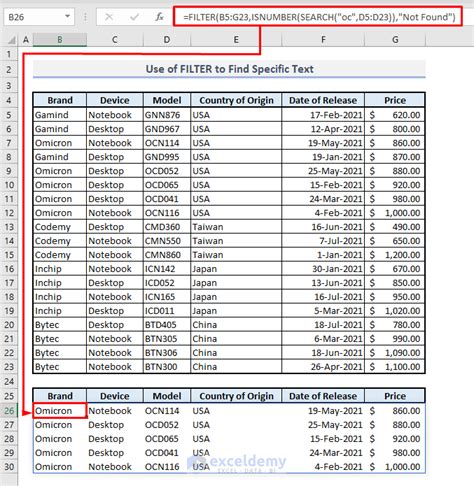Select column E header

[236, 40]
